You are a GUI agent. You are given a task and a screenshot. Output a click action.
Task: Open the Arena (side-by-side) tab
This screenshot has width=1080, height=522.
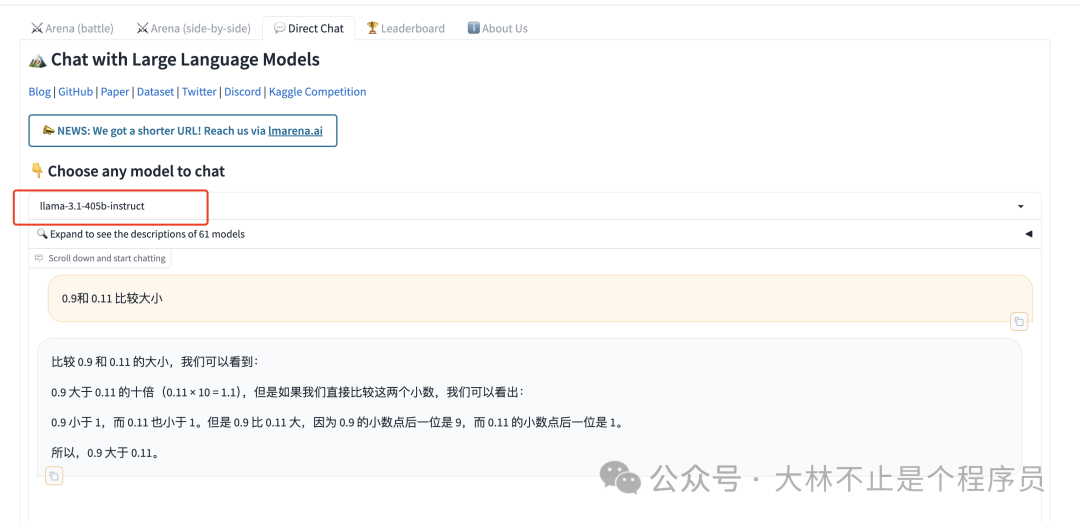193,28
